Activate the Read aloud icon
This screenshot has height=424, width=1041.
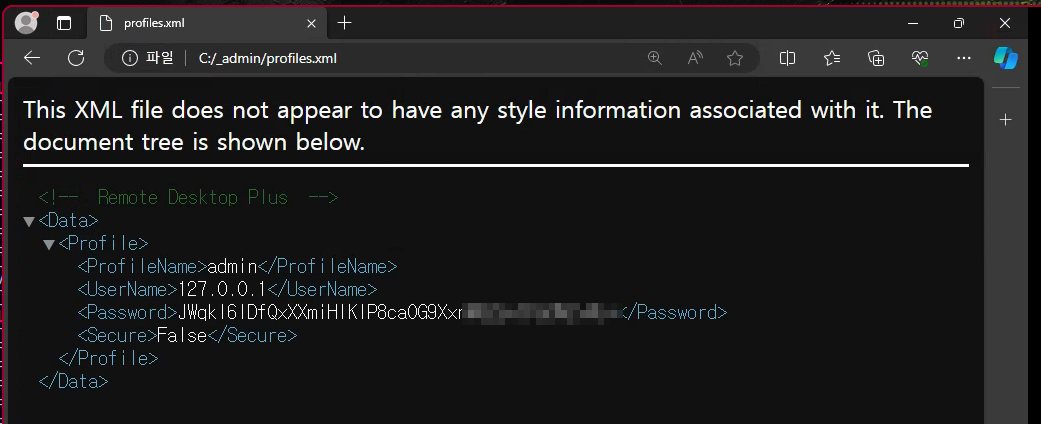(695, 58)
